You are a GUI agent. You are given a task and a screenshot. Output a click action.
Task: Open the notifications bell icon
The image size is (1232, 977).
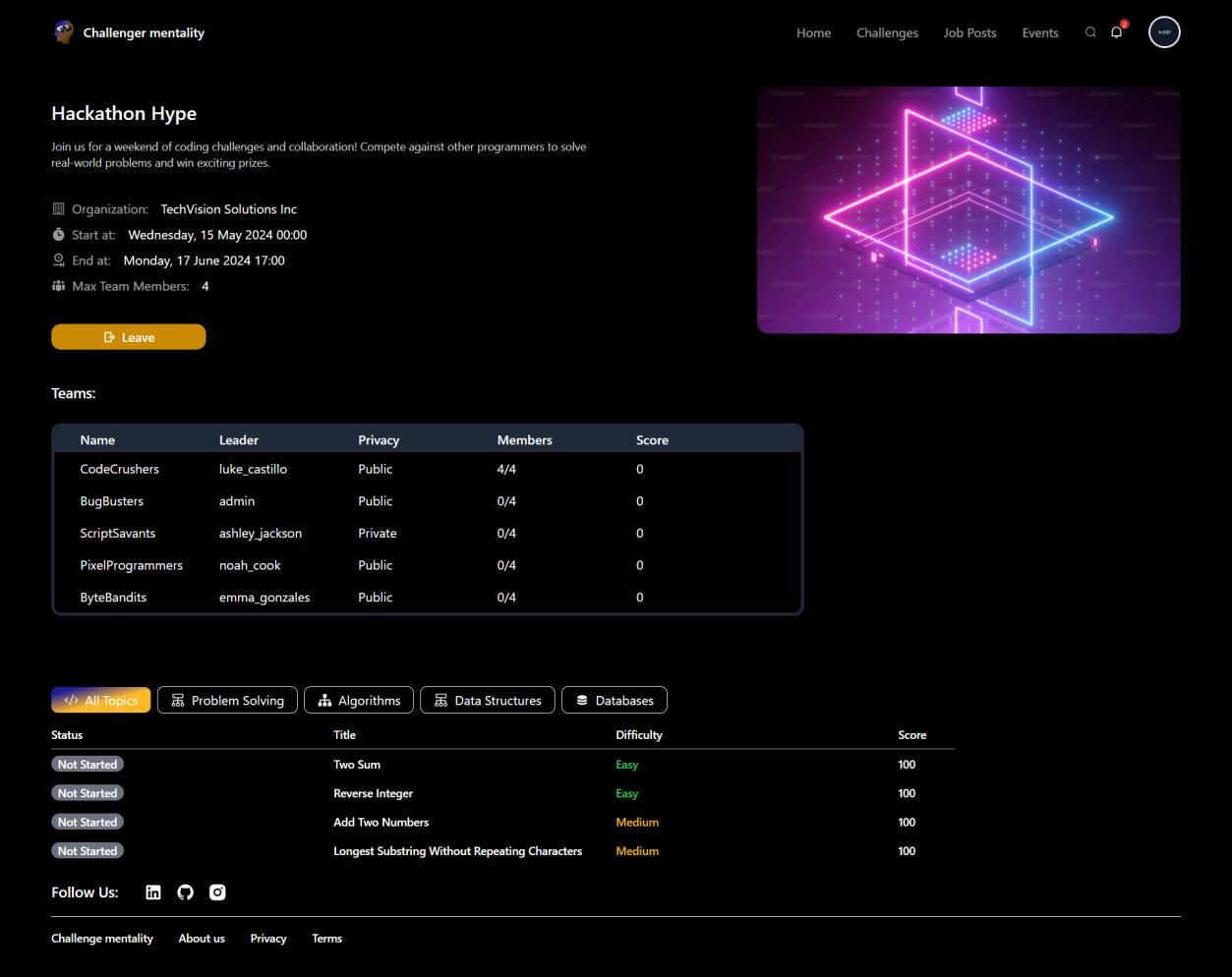(x=1117, y=32)
